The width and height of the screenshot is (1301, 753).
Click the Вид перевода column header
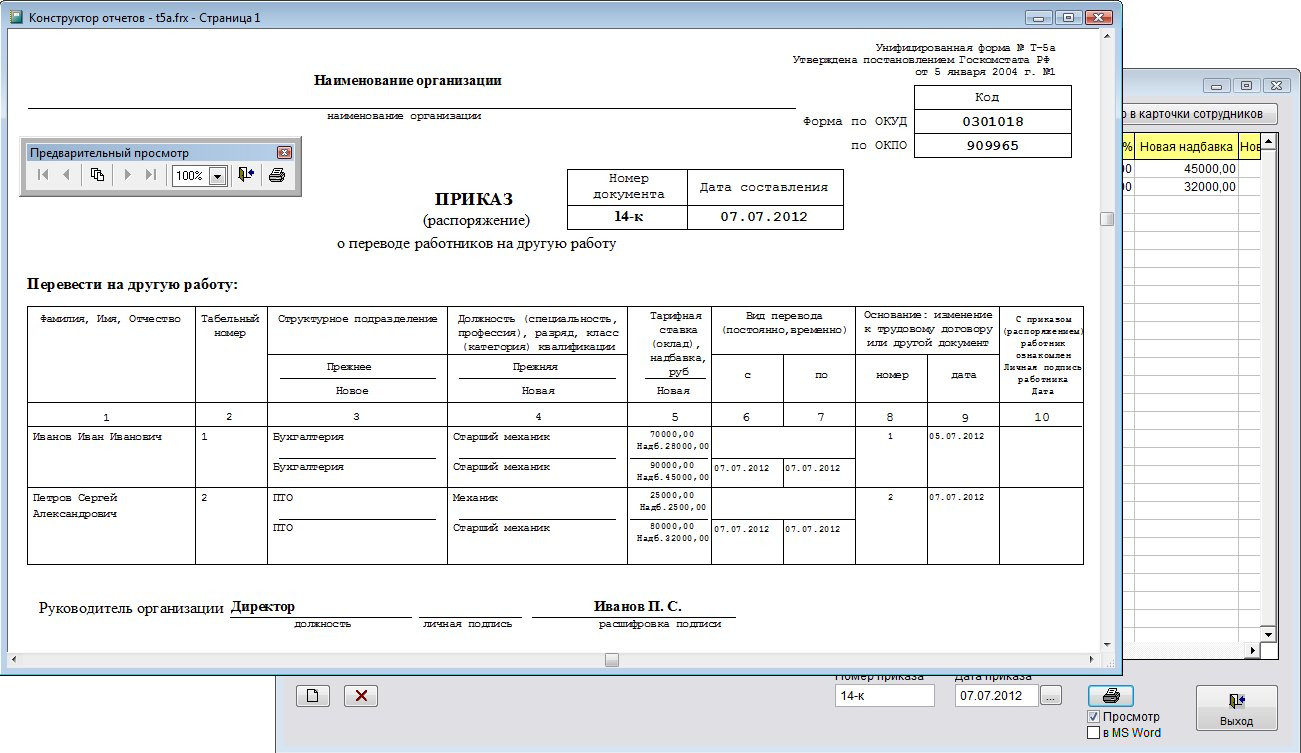point(783,322)
